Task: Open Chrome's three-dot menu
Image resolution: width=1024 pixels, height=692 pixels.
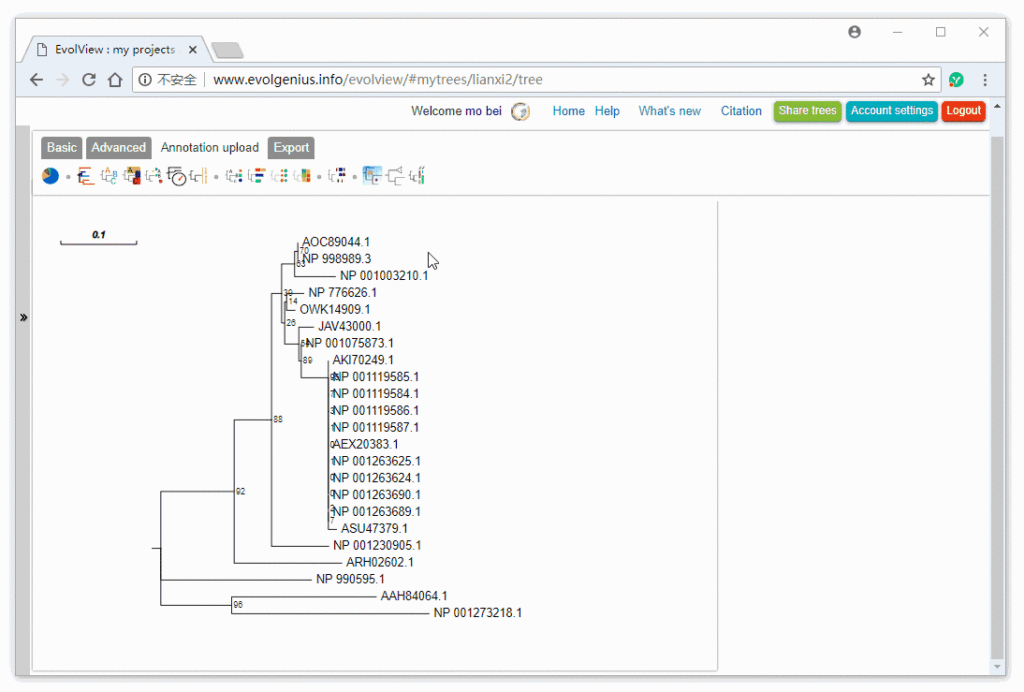Action: point(985,79)
